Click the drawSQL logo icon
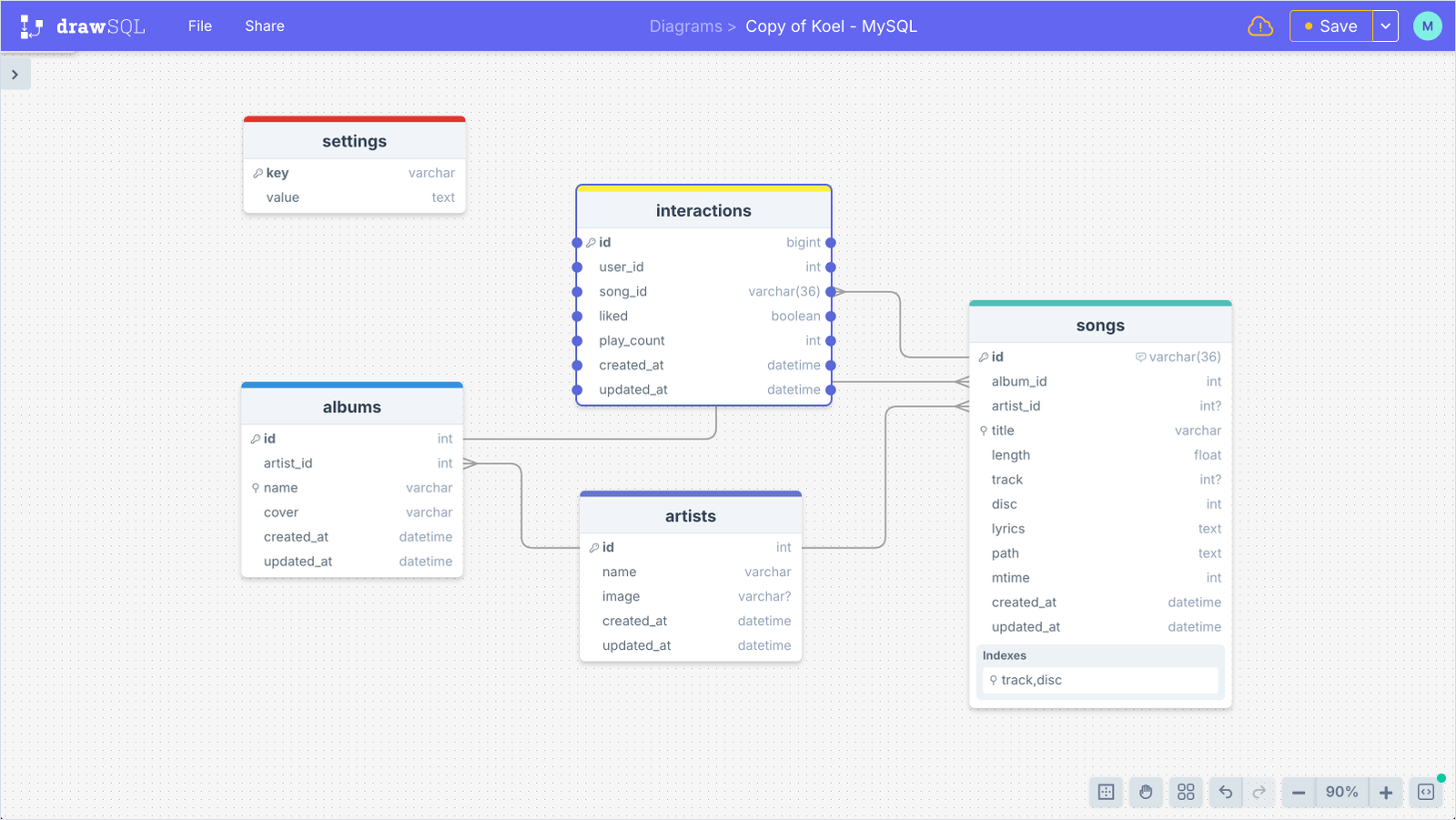Screen dimensions: 1456x820 pos(30,25)
